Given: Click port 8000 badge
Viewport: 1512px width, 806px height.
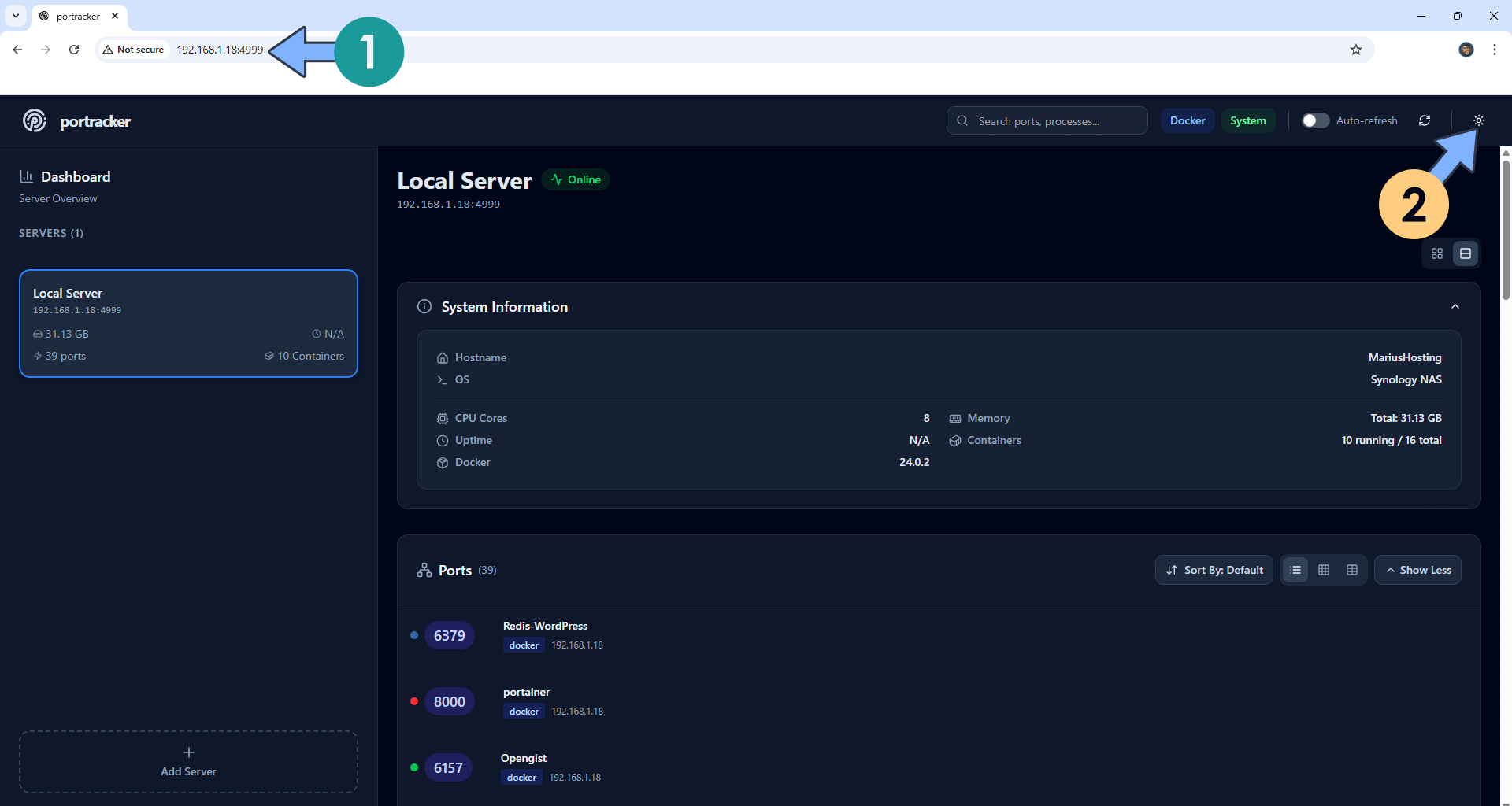Looking at the screenshot, I should coord(450,701).
